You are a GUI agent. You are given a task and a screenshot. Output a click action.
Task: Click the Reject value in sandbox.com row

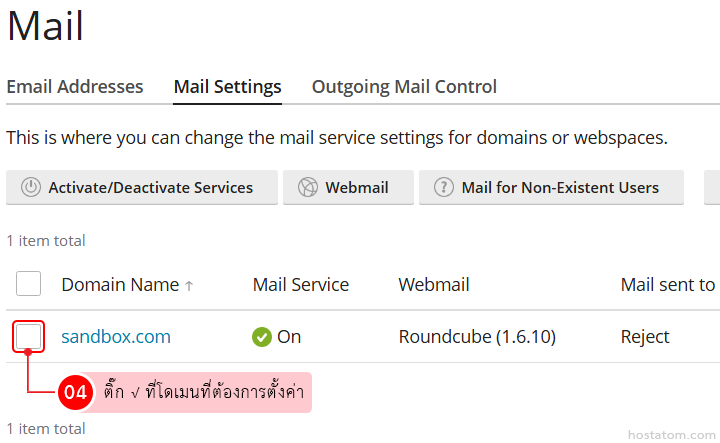[645, 337]
